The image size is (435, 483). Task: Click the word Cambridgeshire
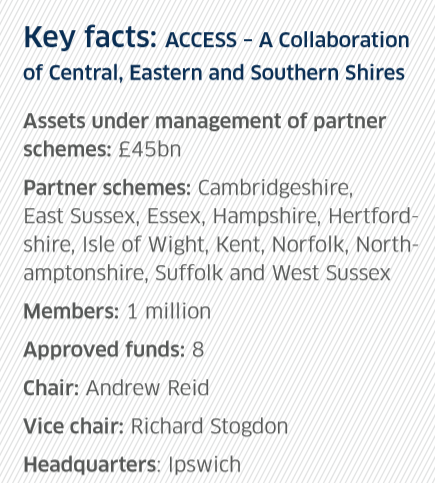pos(275,188)
